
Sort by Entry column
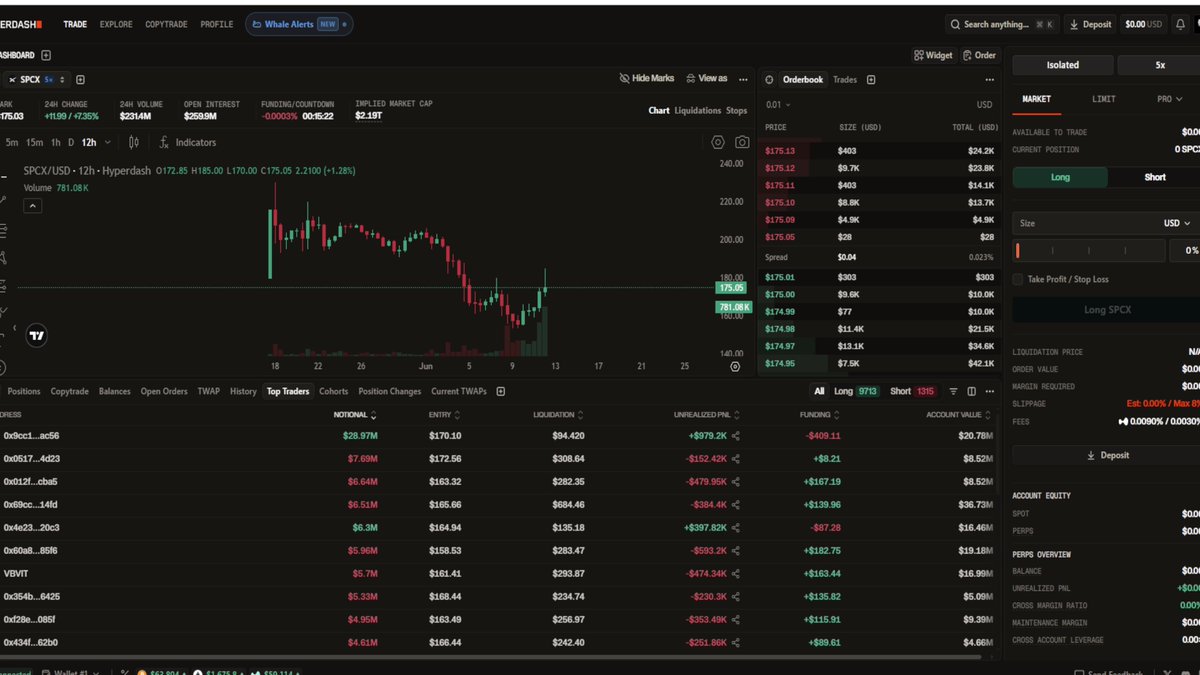pyautogui.click(x=444, y=415)
